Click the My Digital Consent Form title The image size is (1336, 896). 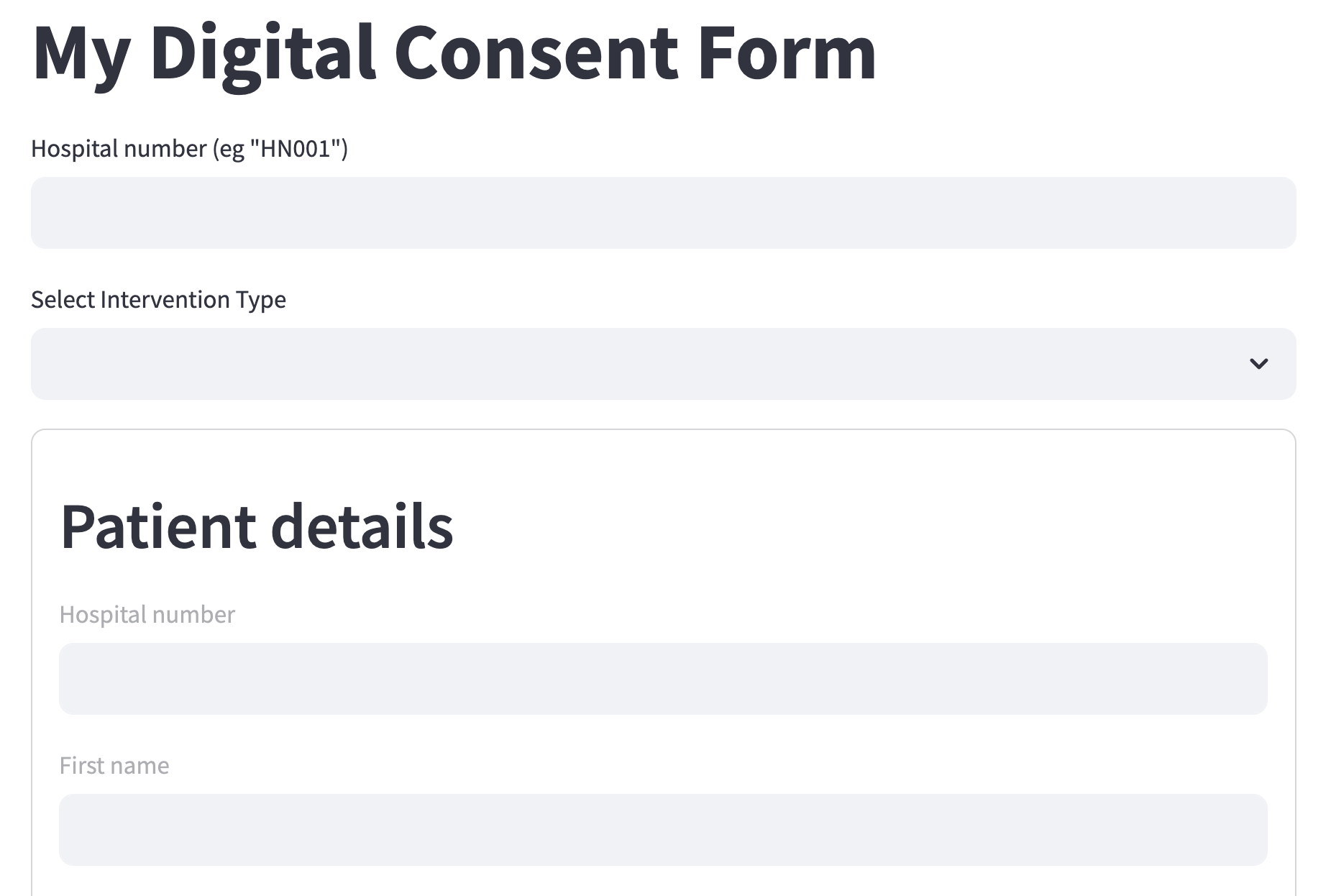pos(453,52)
